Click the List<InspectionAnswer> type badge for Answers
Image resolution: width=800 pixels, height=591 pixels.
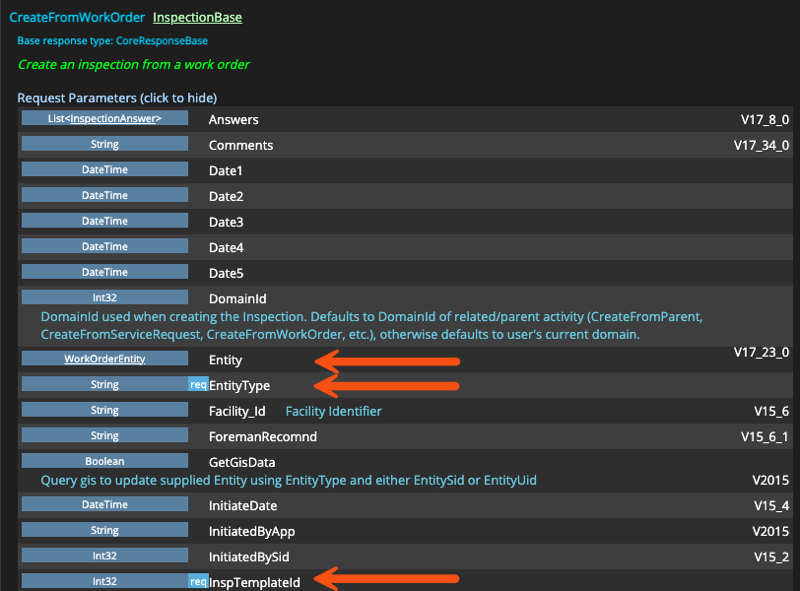click(x=104, y=118)
